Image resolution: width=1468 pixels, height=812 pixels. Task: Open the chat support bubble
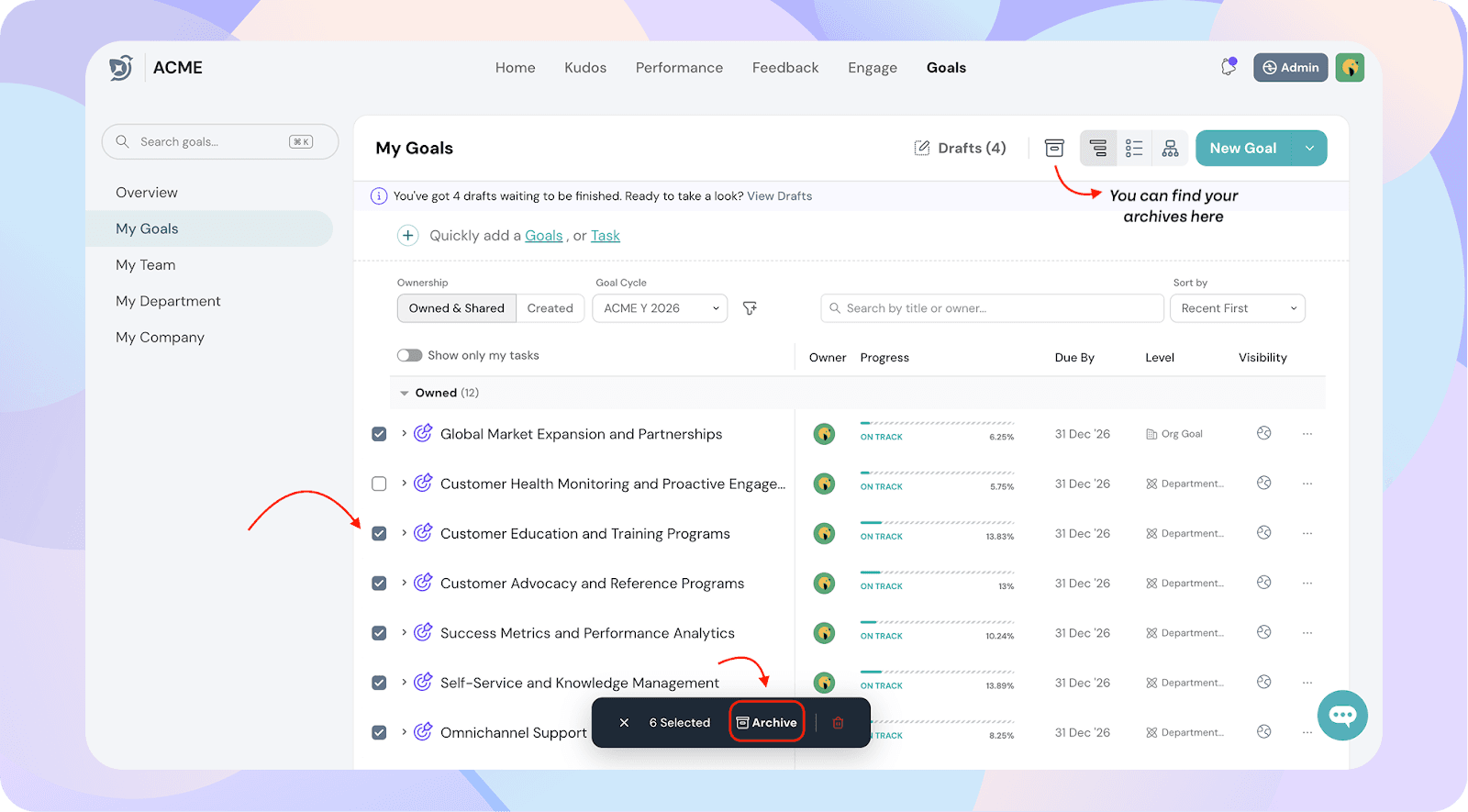pos(1342,715)
